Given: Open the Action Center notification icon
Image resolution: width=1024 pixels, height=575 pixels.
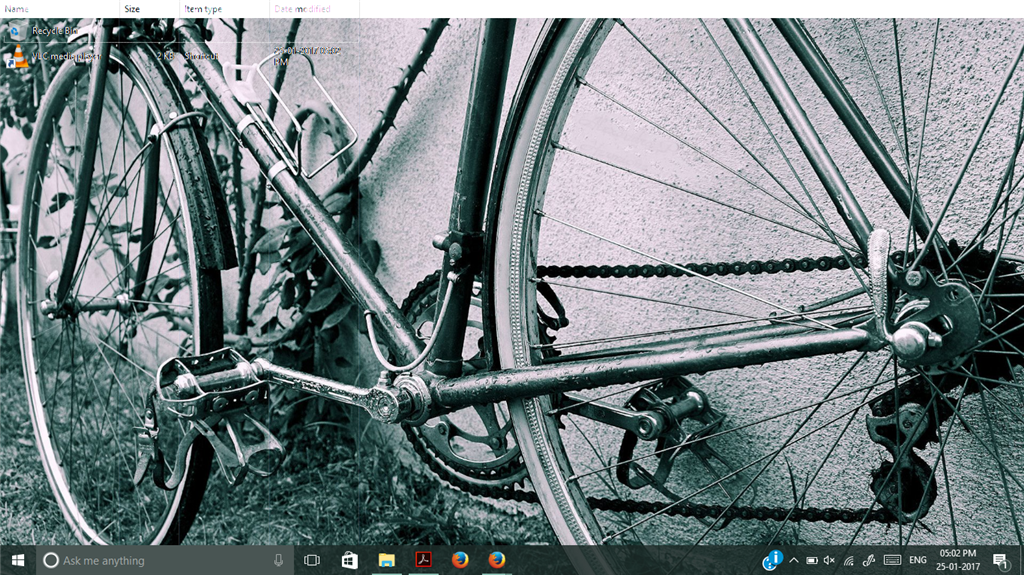Looking at the screenshot, I should coord(1000,561).
